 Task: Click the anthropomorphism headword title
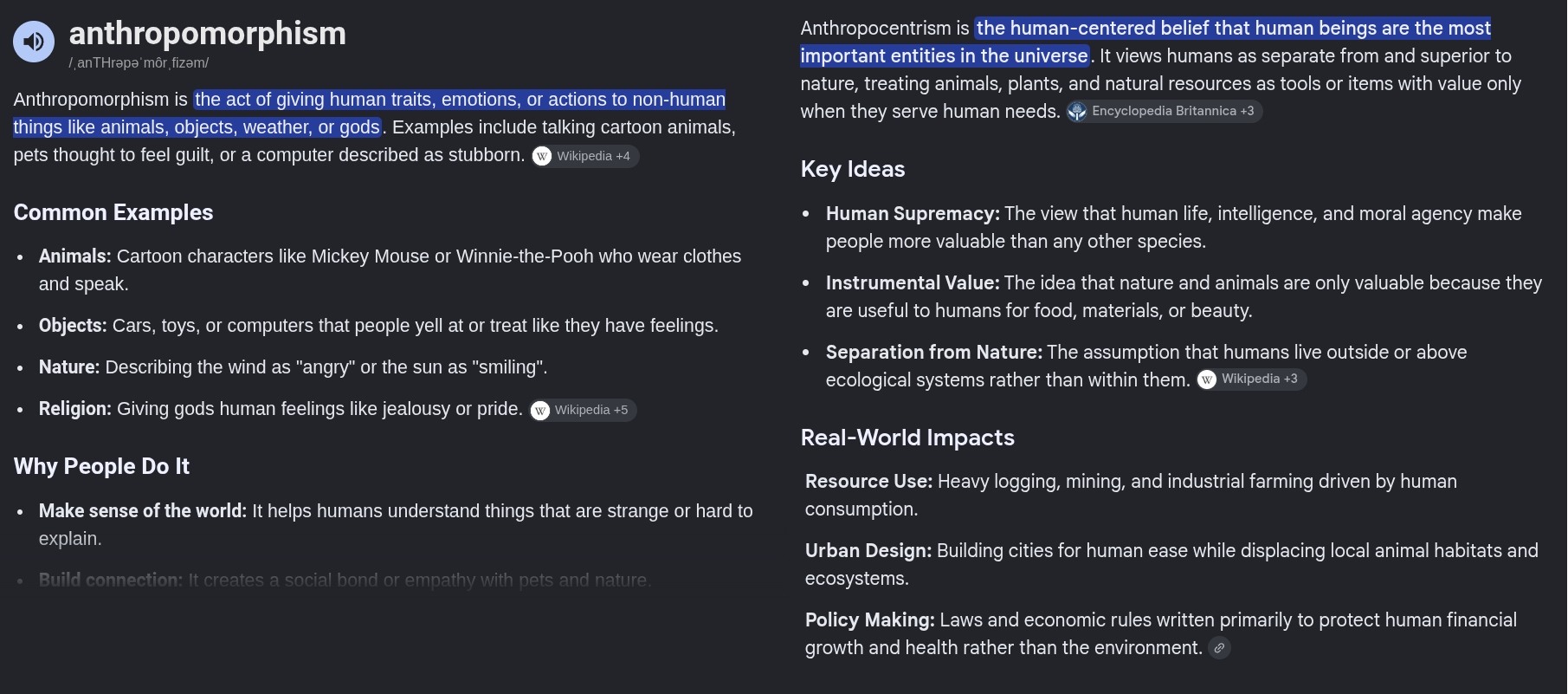208,33
